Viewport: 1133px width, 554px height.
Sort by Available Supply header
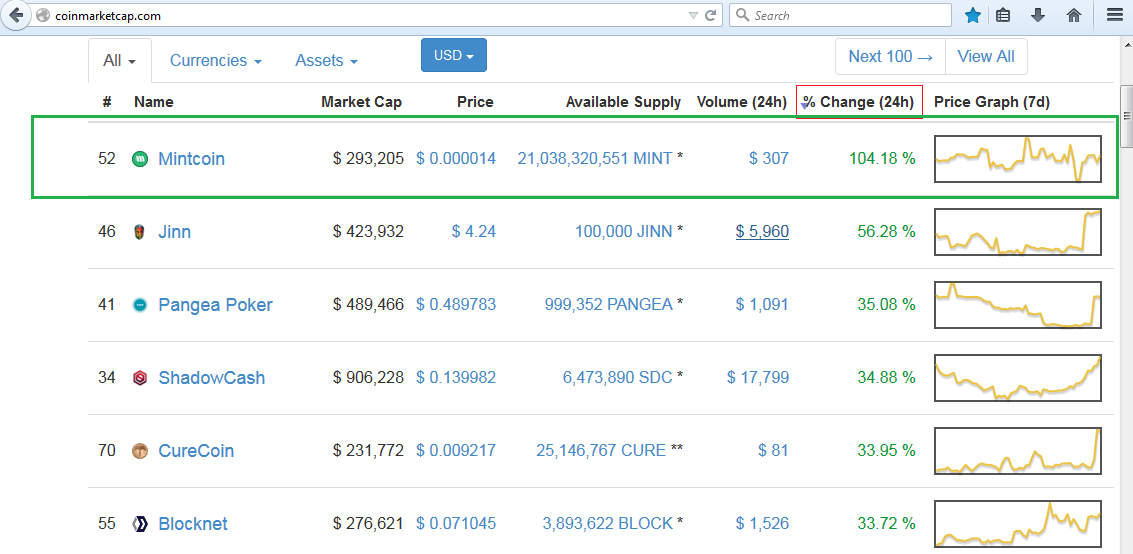[623, 102]
